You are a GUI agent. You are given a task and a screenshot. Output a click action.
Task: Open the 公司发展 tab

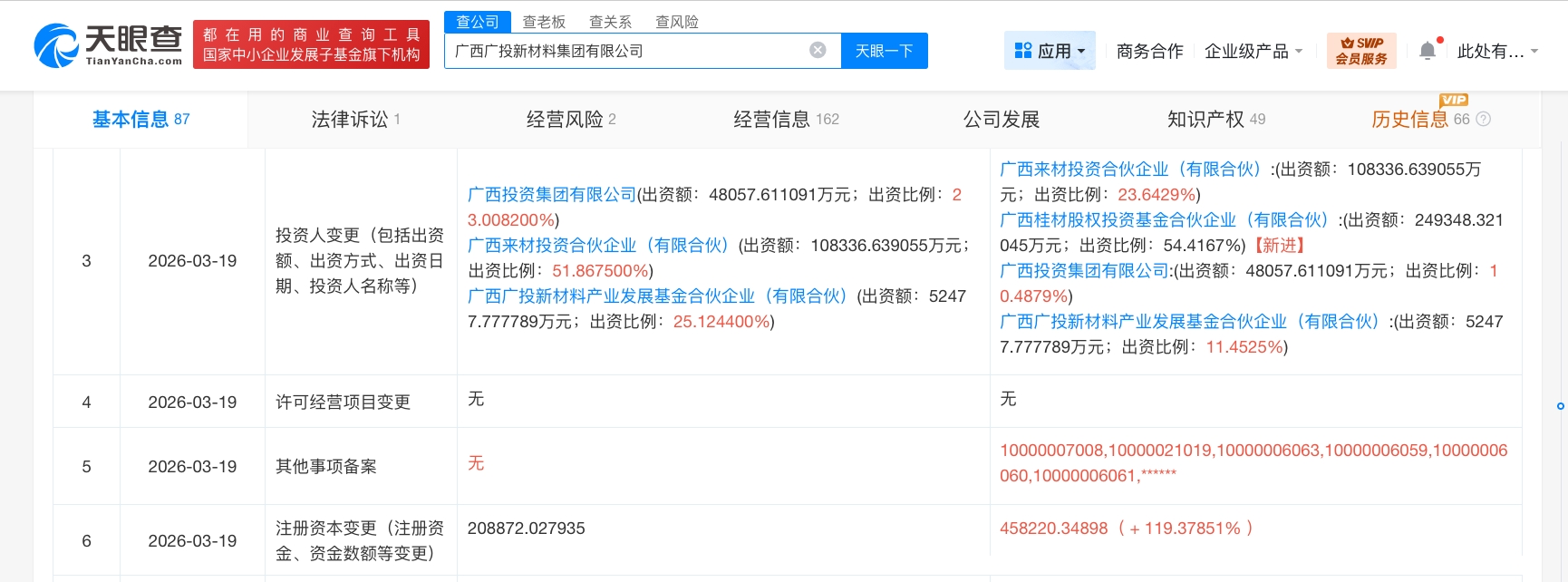click(1001, 119)
